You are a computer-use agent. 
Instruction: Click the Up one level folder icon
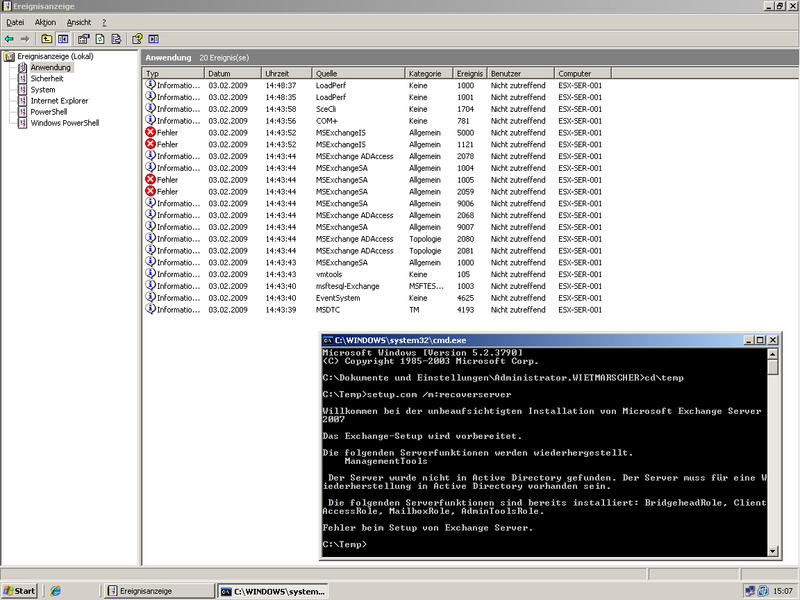click(x=46, y=39)
